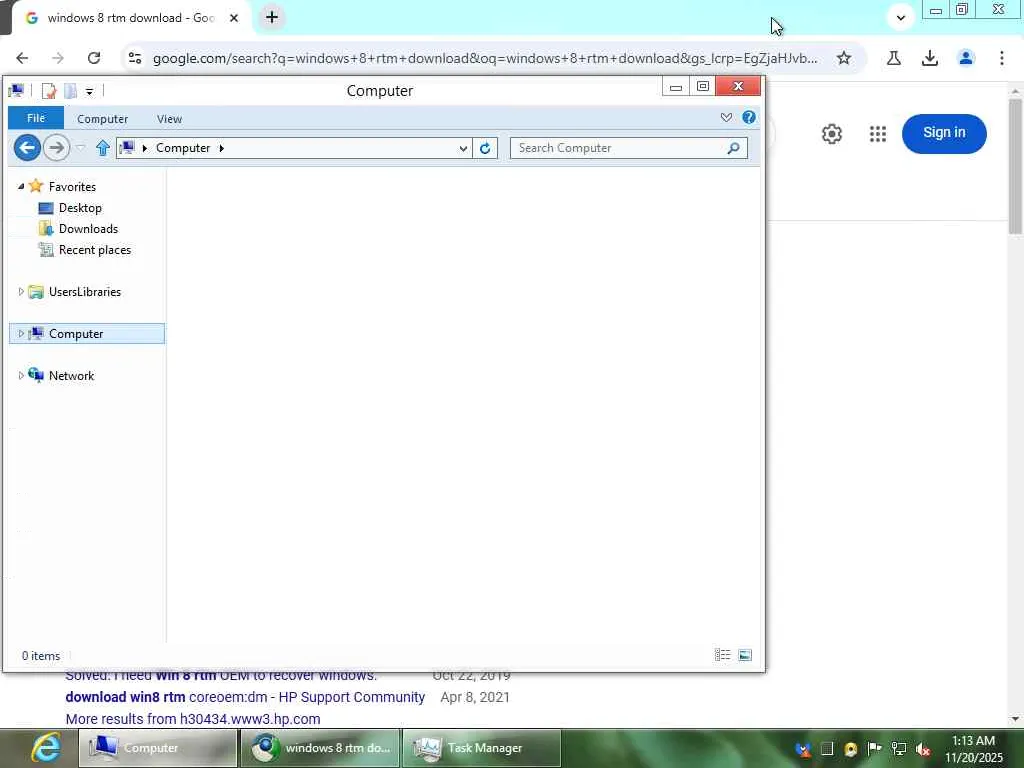Switch to Task Manager on taskbar

click(482, 748)
